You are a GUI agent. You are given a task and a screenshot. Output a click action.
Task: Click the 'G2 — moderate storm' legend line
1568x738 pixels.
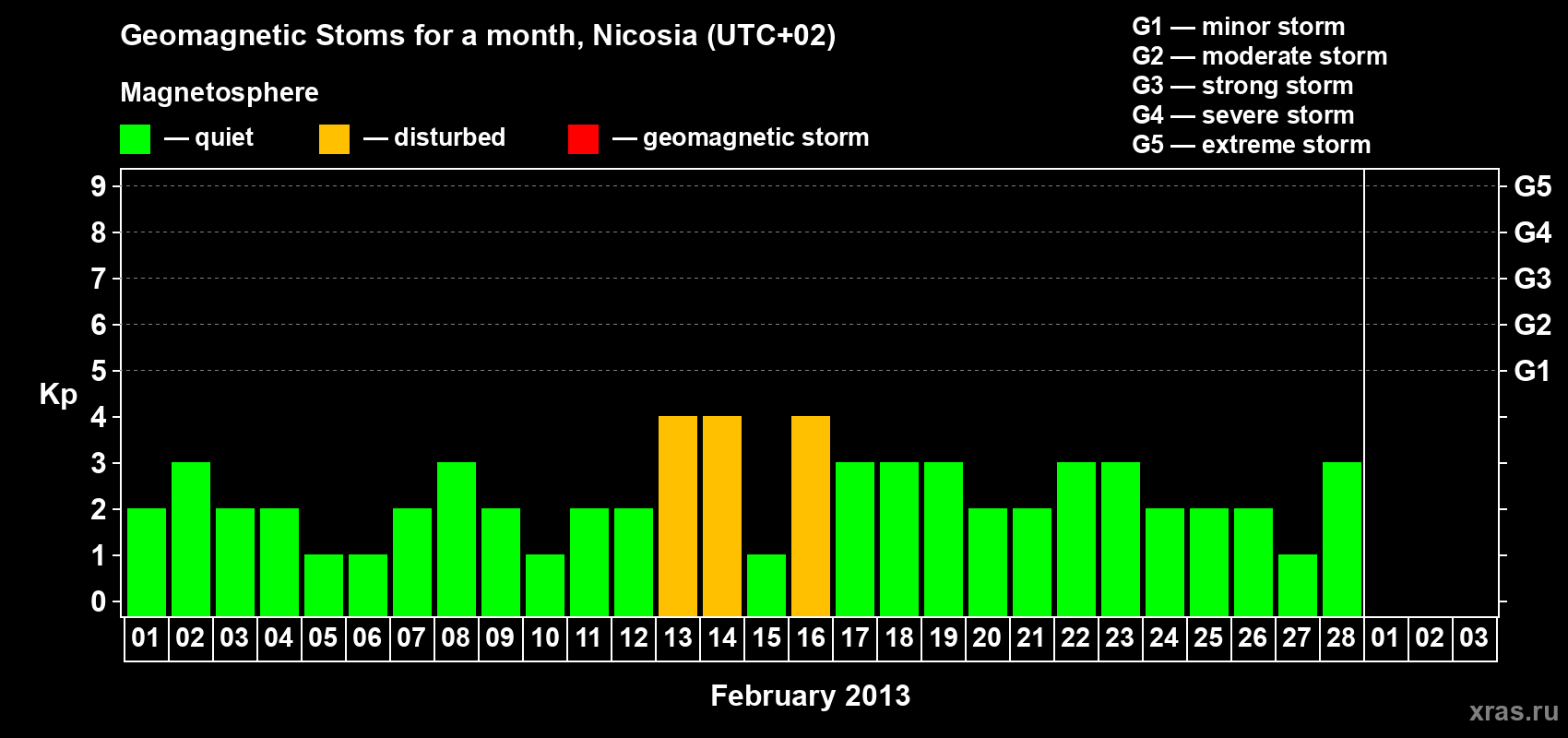[1260, 56]
